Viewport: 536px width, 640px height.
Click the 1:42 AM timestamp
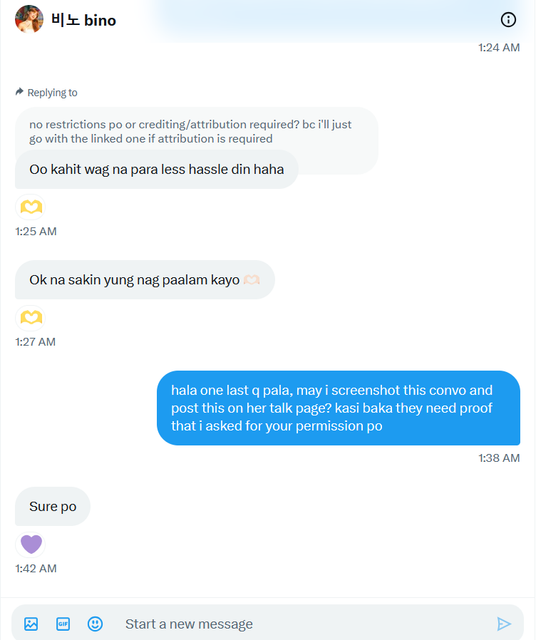36,568
